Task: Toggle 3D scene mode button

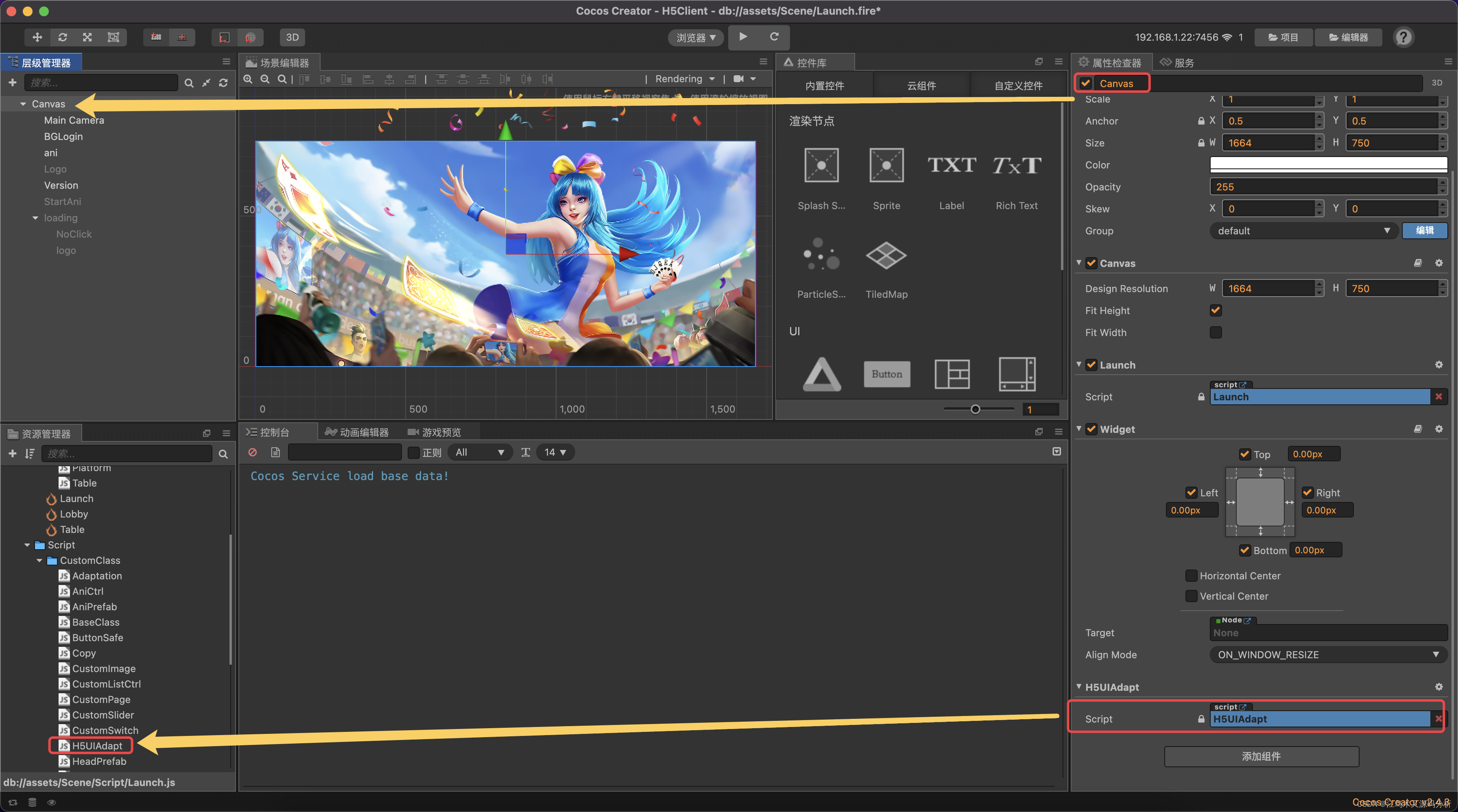Action: 292,37
